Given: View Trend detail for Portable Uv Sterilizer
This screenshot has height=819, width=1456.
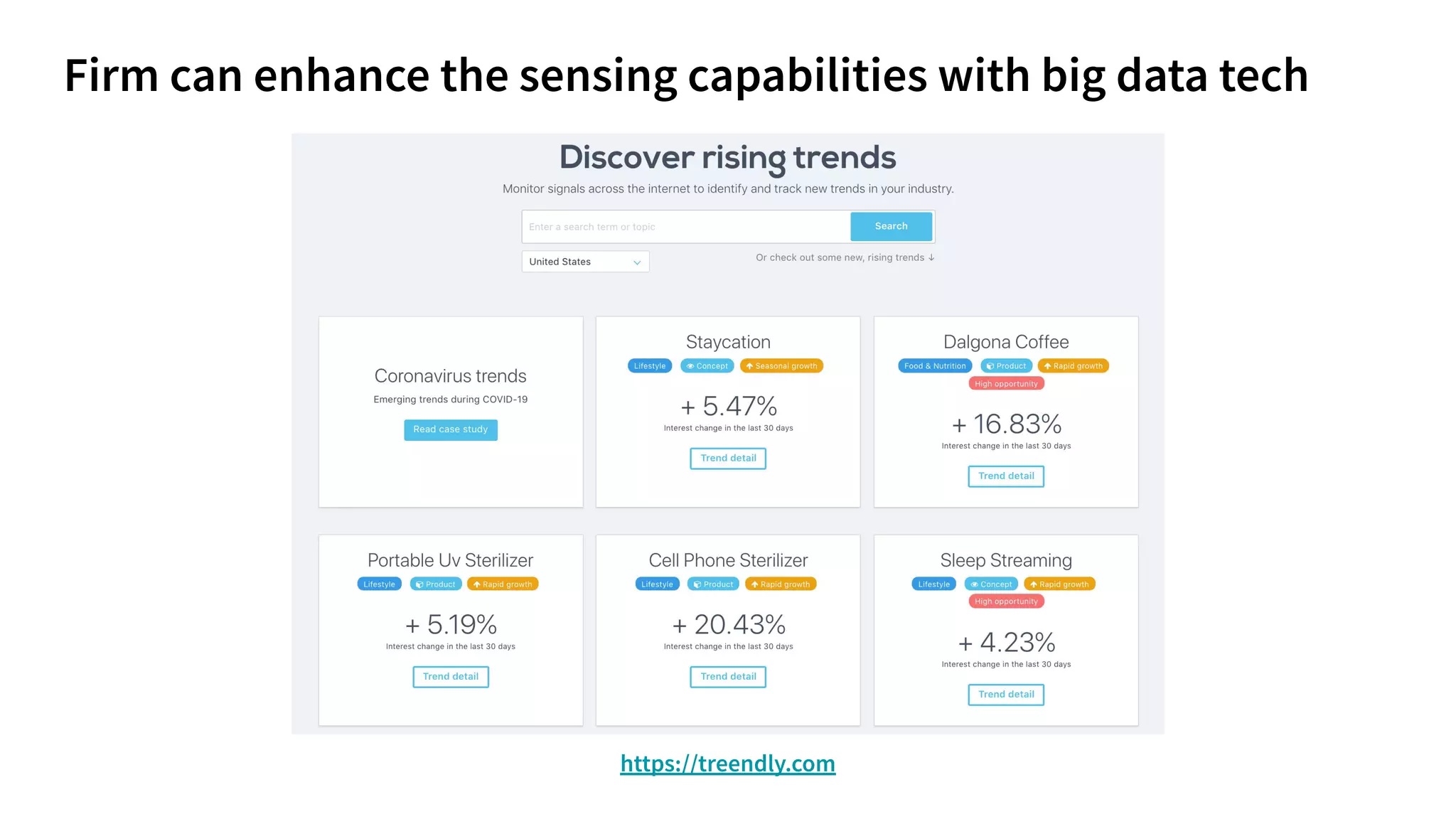Looking at the screenshot, I should click(451, 677).
